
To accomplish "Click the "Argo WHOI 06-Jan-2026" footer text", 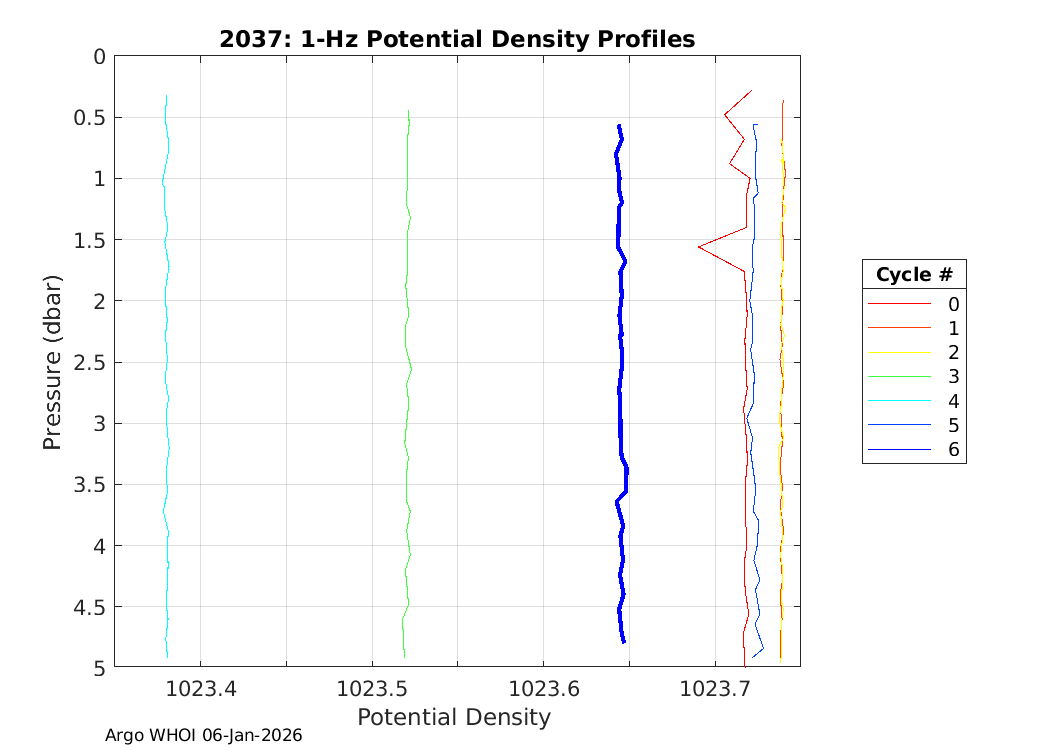I will (204, 735).
